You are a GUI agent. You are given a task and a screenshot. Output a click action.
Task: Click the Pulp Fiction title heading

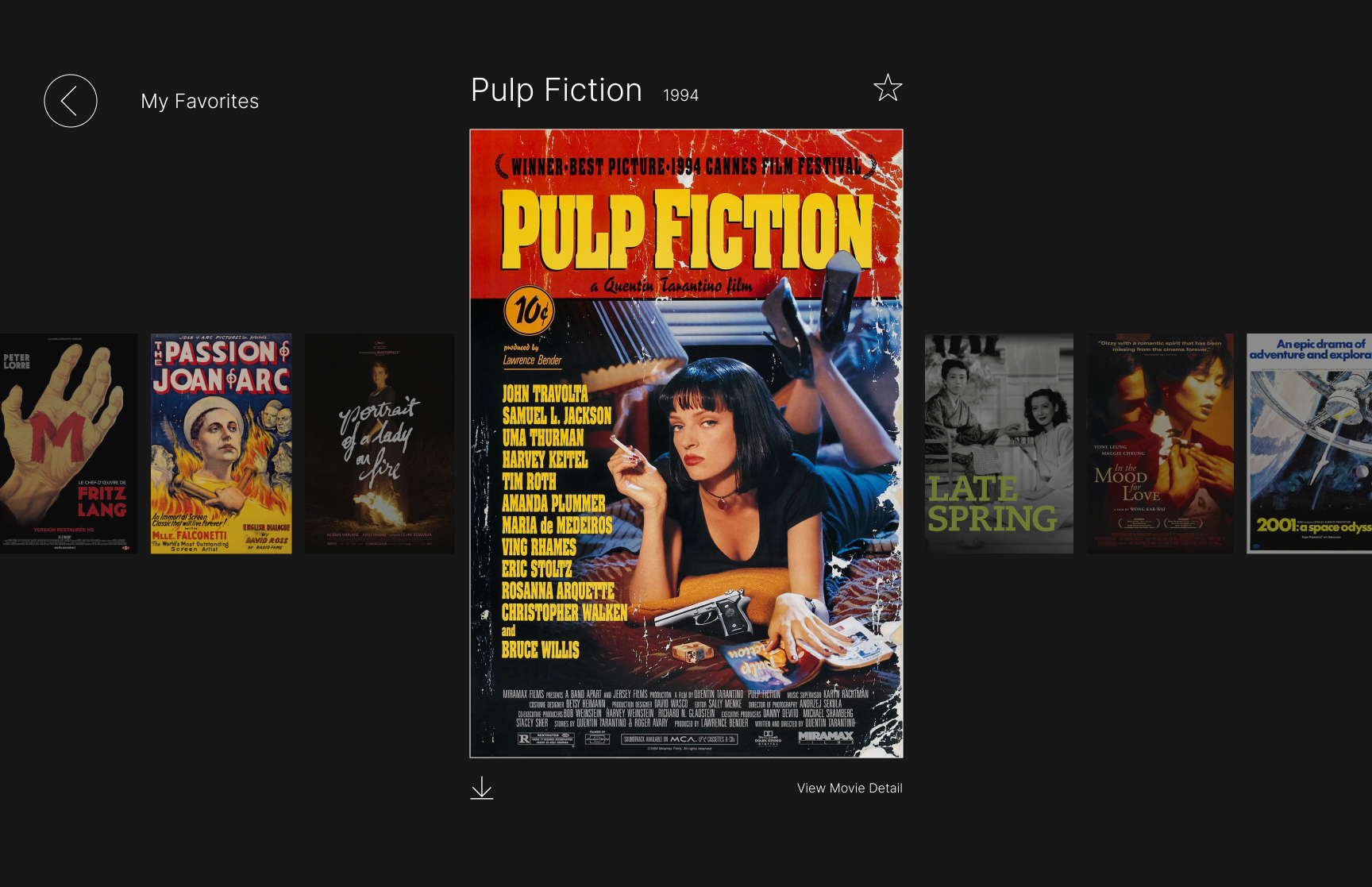point(557,90)
